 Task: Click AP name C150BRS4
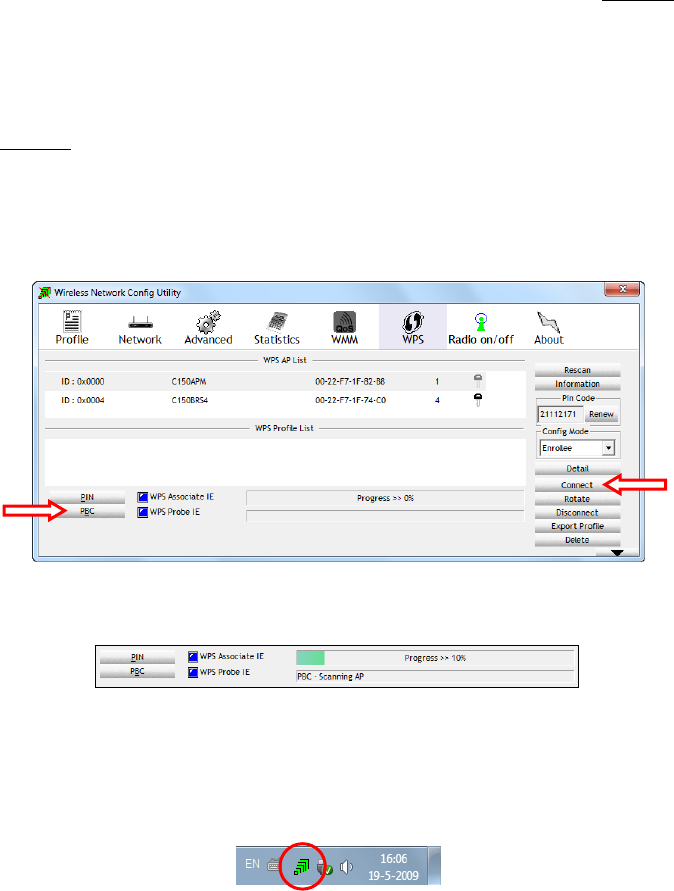click(190, 400)
